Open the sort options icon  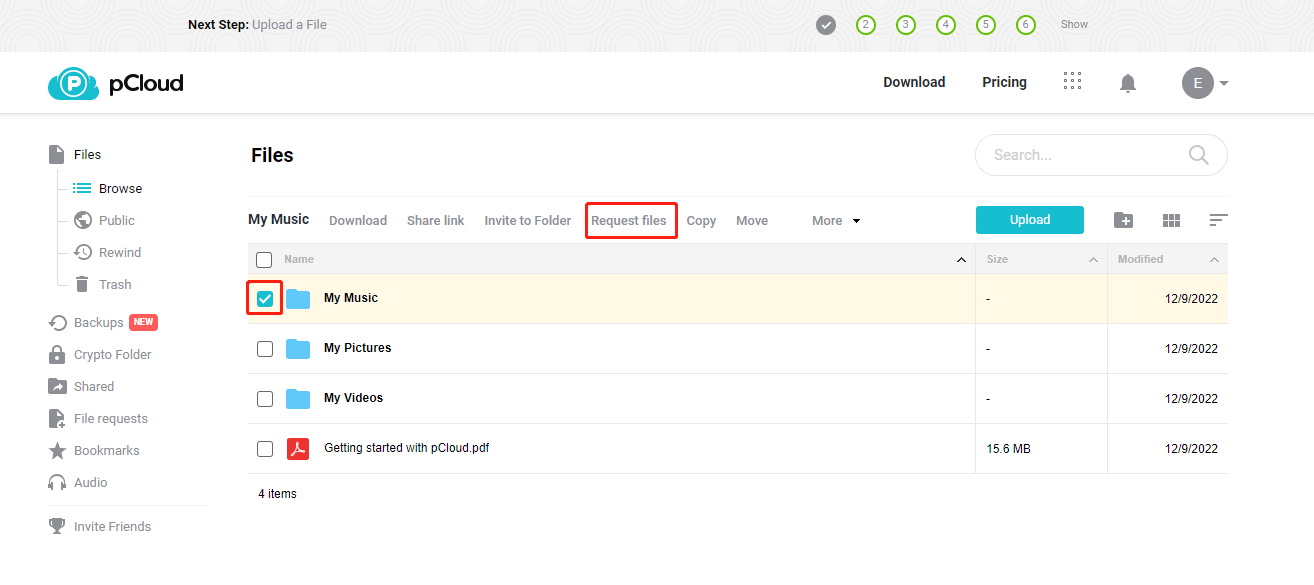pos(1218,220)
